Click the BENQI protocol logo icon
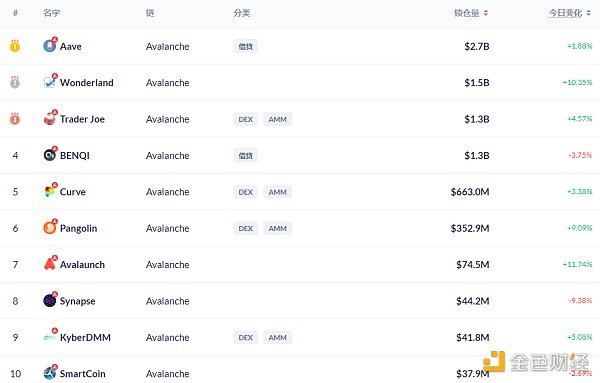The width and height of the screenshot is (600, 383). tap(49, 155)
